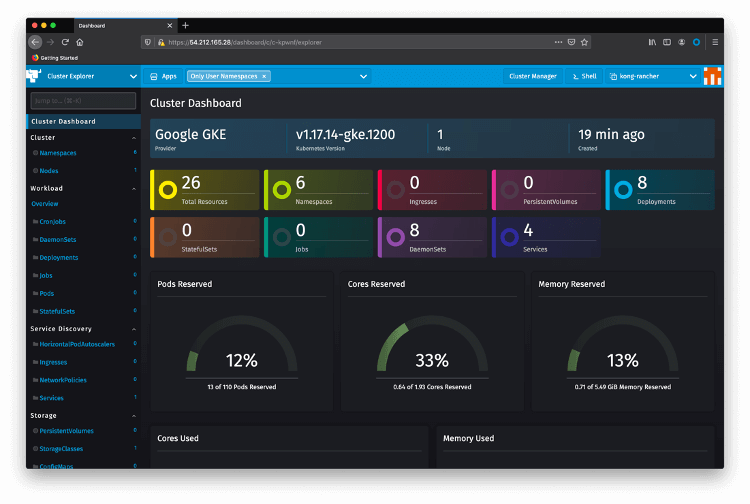Select Cluster Dashboard in the sidebar
The height and width of the screenshot is (504, 750).
pos(63,121)
